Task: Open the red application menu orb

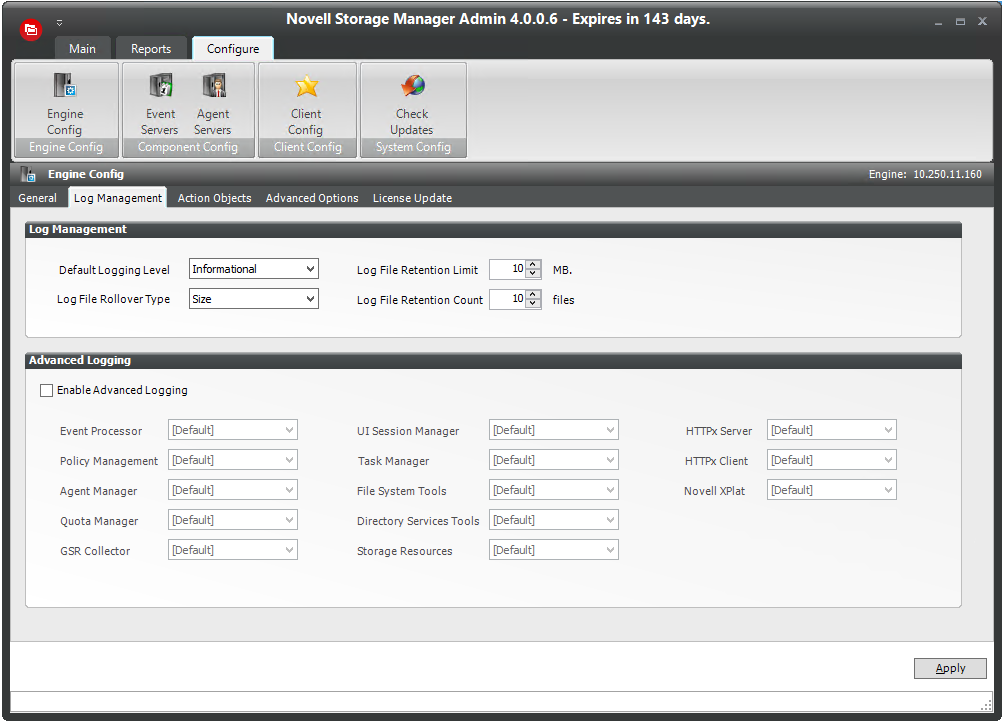Action: click(x=31, y=29)
